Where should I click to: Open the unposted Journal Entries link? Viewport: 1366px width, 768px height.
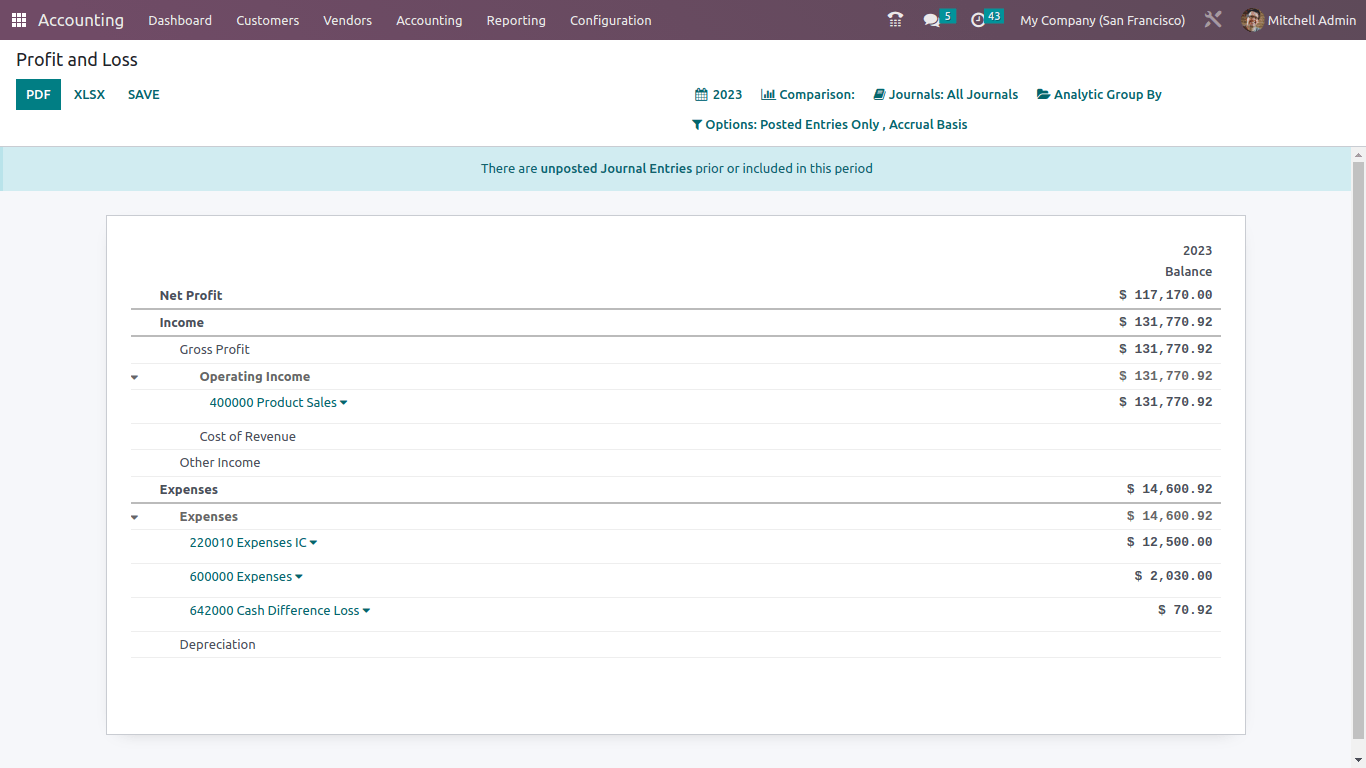[616, 169]
